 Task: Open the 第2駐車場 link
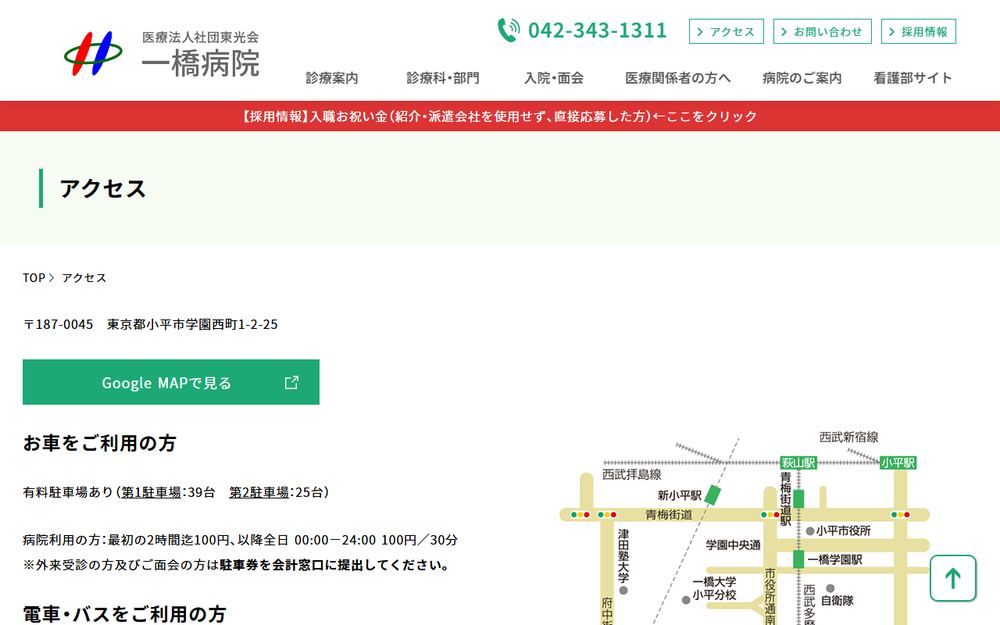[259, 492]
